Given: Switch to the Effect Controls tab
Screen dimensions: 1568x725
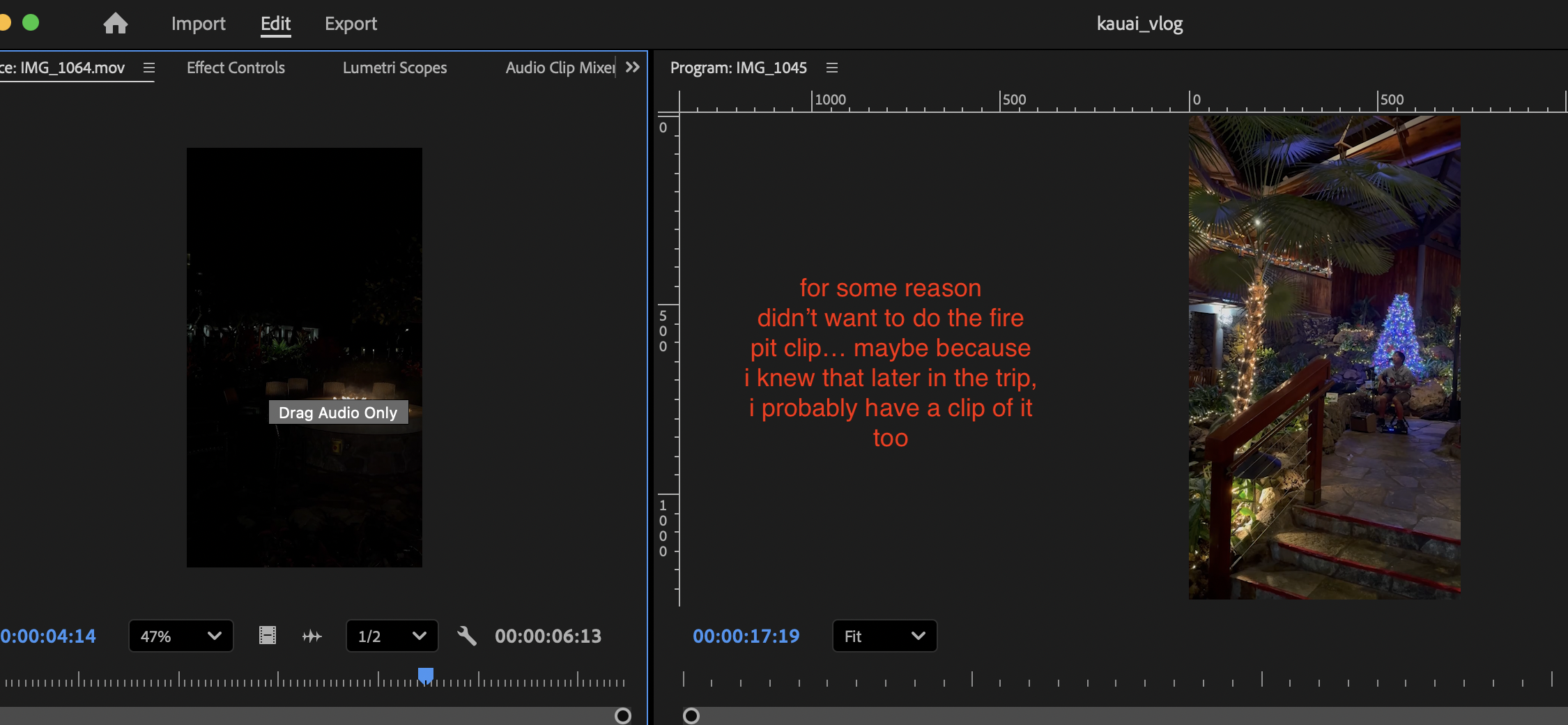Looking at the screenshot, I should 236,68.
